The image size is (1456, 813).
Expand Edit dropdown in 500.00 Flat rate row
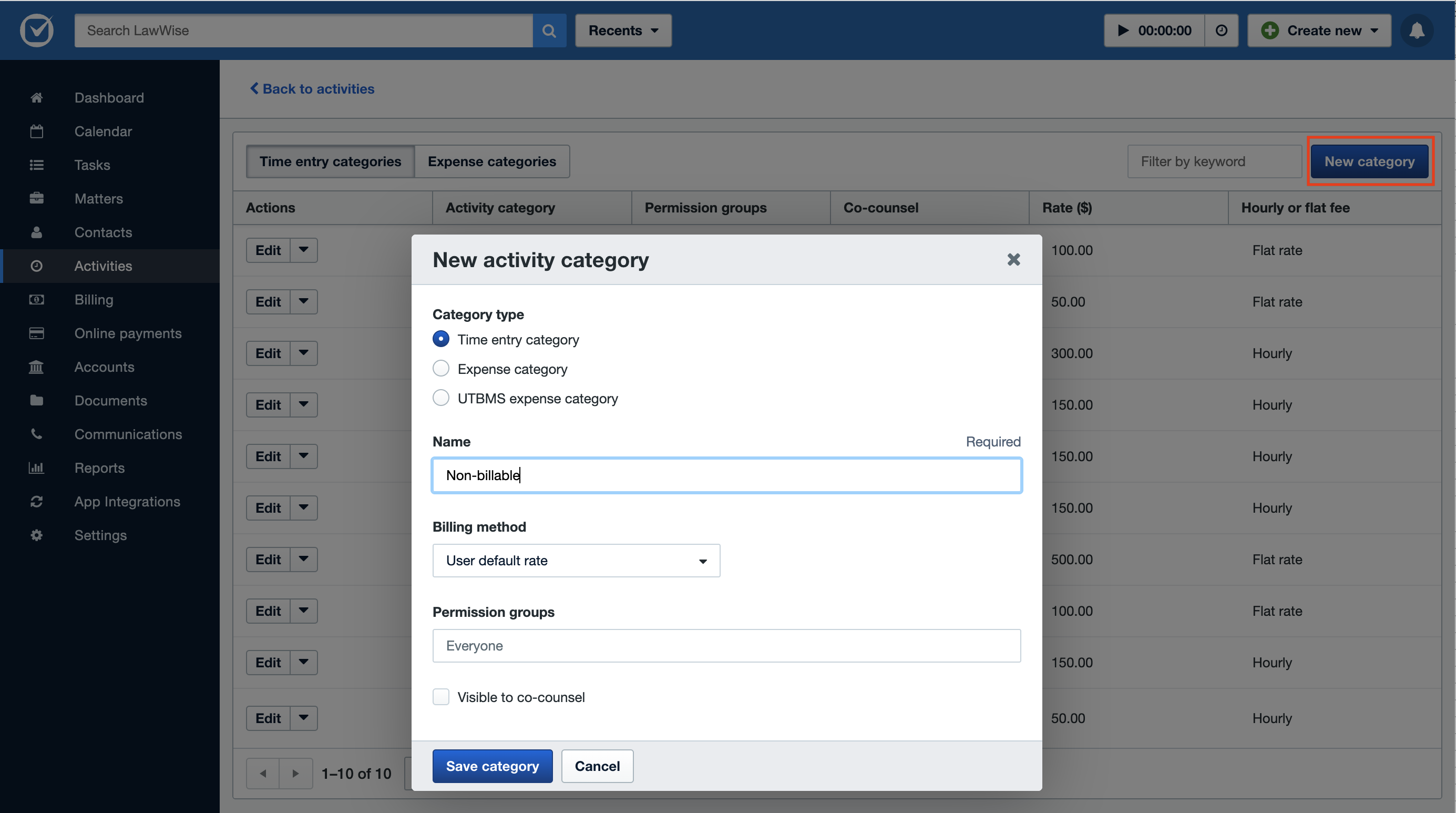tap(303, 559)
